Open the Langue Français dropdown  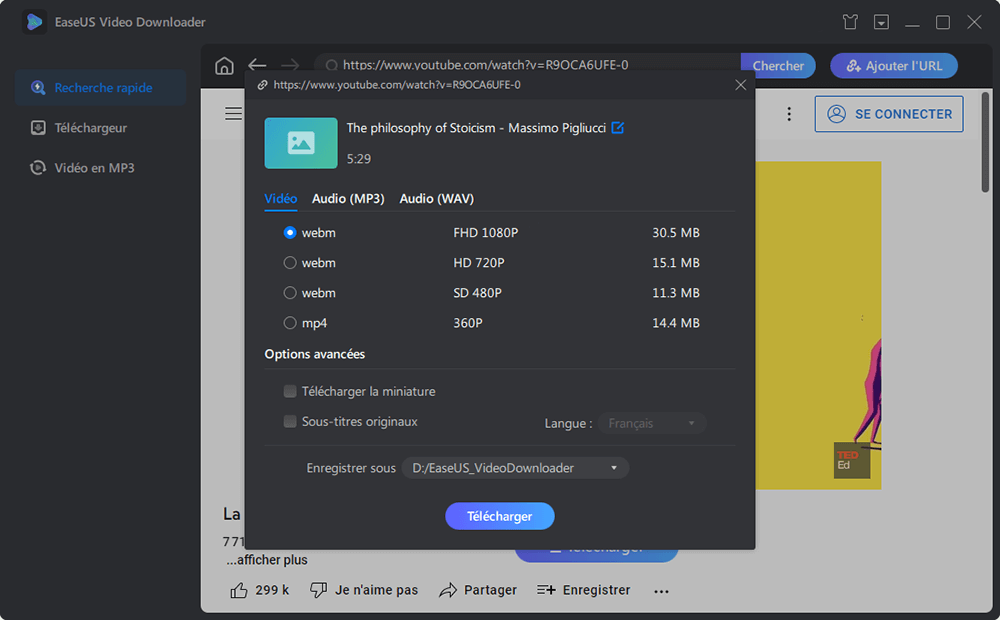[x=652, y=423]
